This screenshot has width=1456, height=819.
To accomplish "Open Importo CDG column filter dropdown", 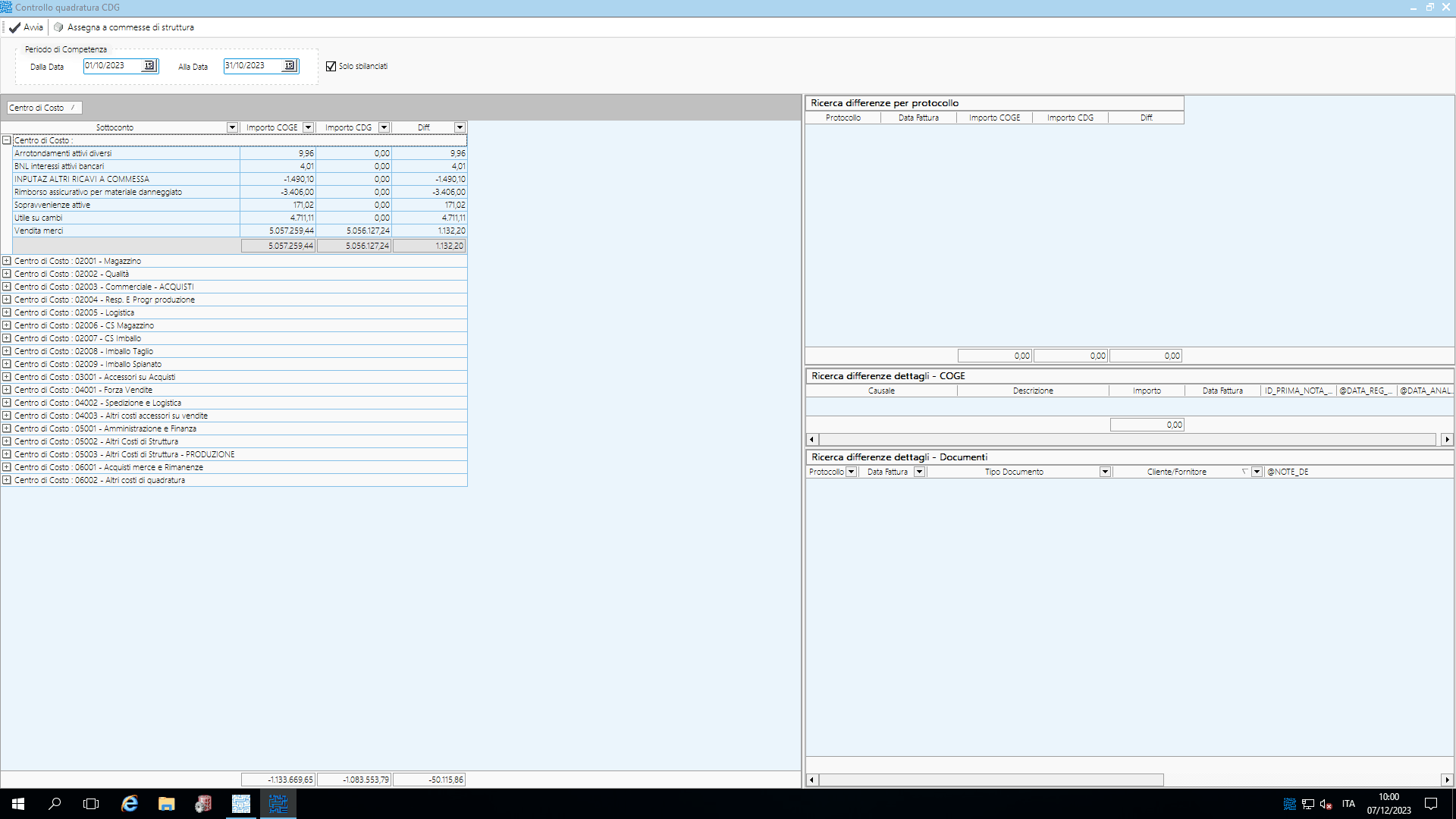I will point(384,127).
